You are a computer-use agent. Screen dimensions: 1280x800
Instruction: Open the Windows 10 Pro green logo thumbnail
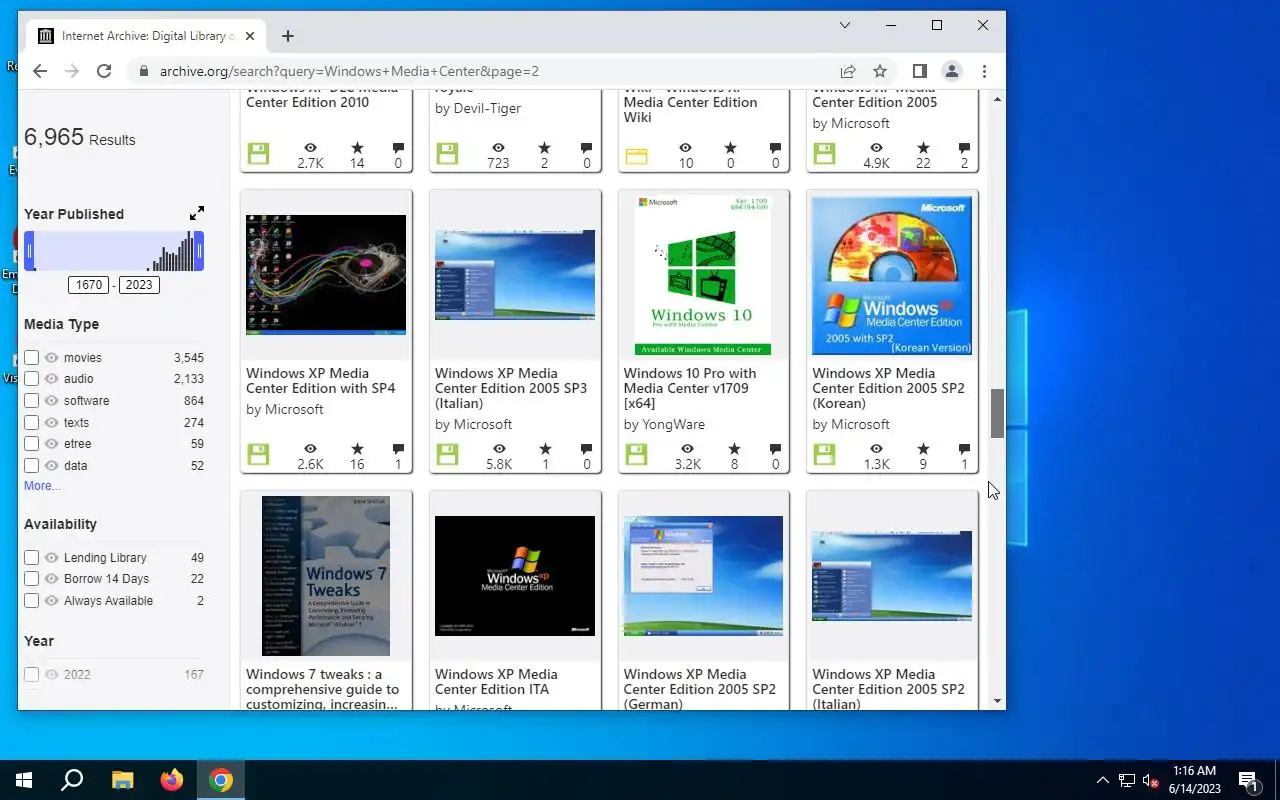(x=703, y=275)
